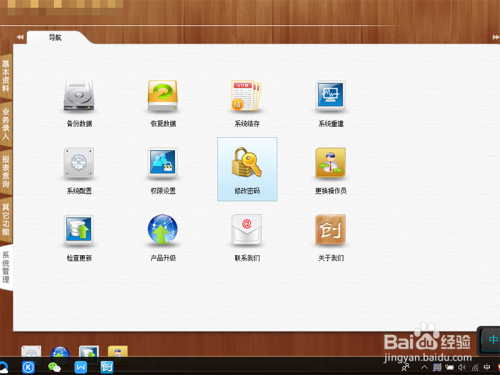
Task: Launch the 检查更新 database icon
Action: 79,230
